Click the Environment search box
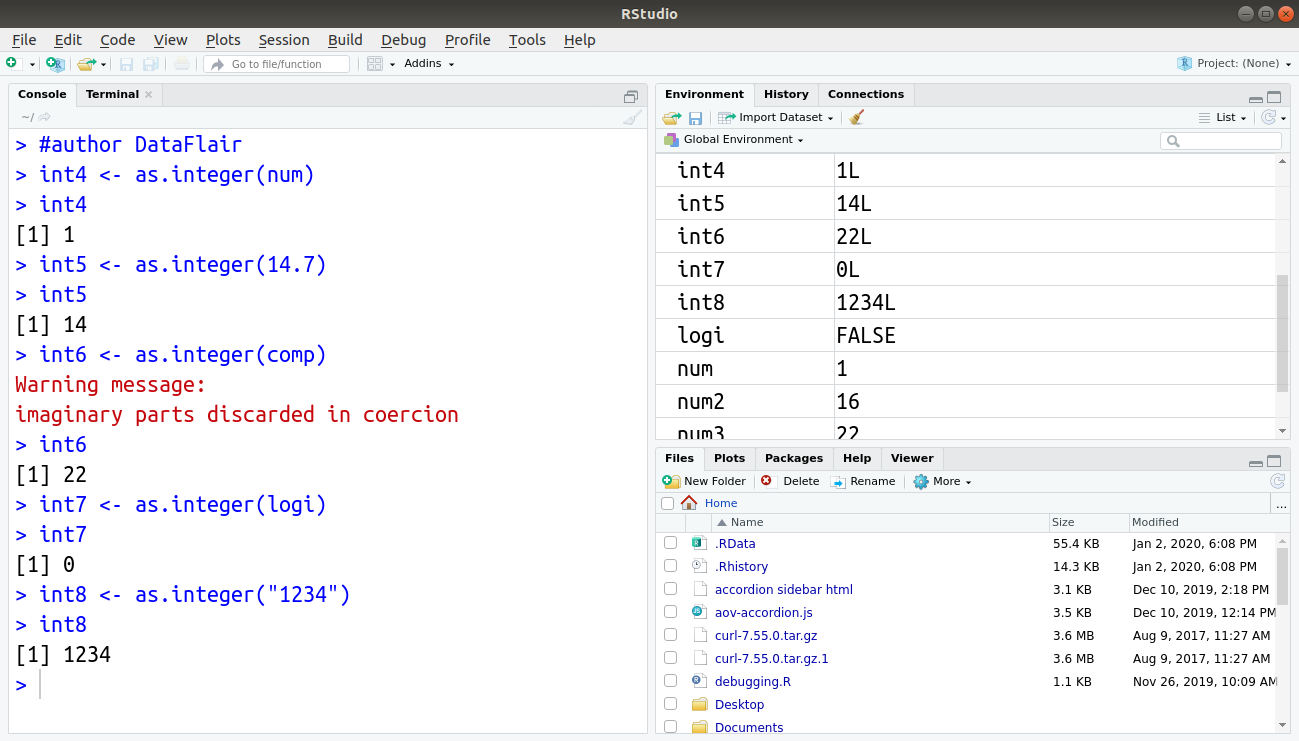 click(1221, 141)
